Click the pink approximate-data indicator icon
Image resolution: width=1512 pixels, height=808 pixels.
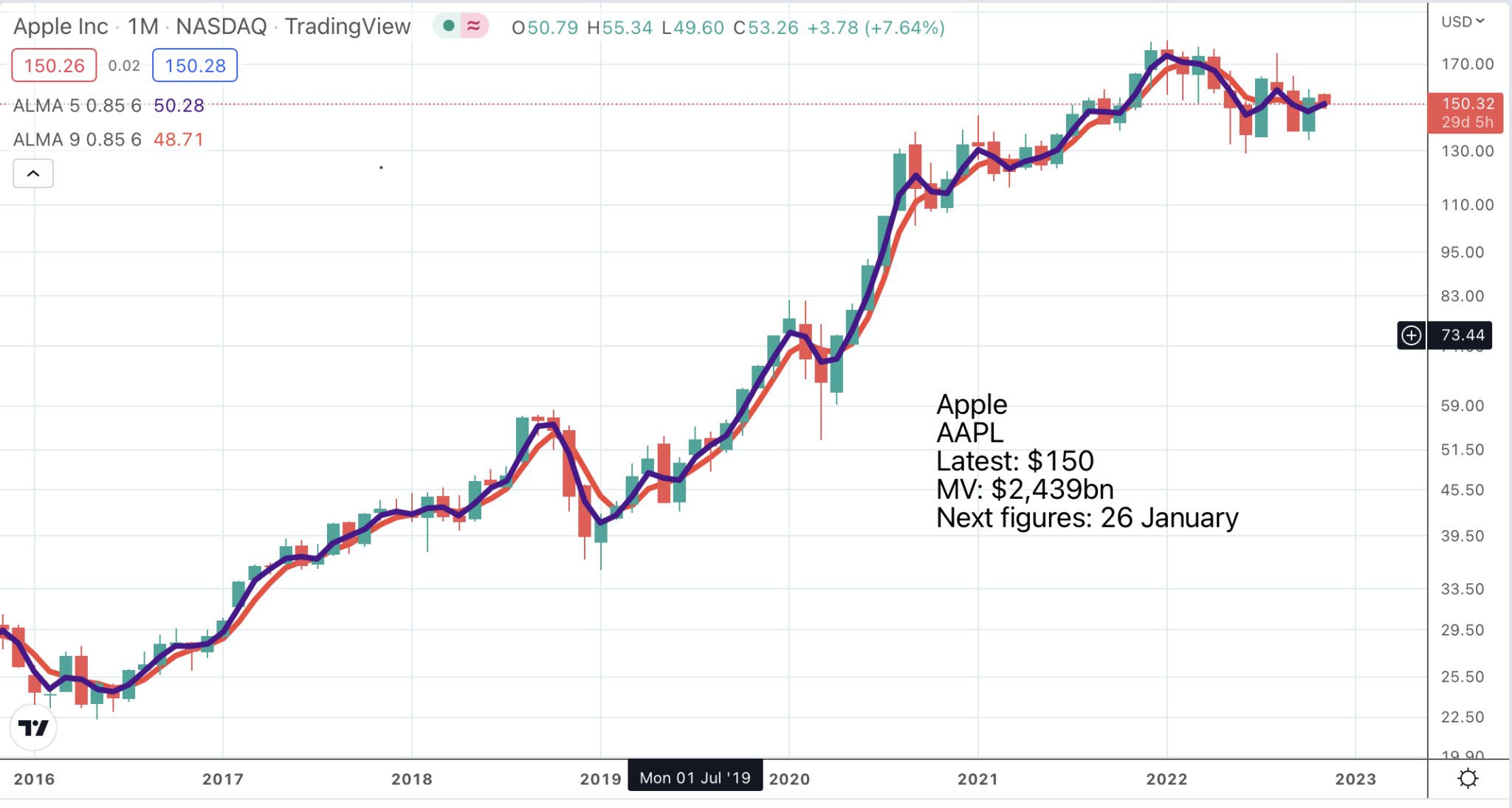(474, 27)
